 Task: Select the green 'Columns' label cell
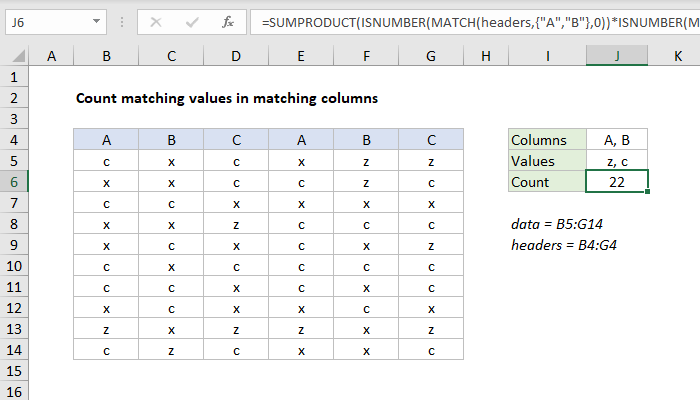tap(547, 140)
